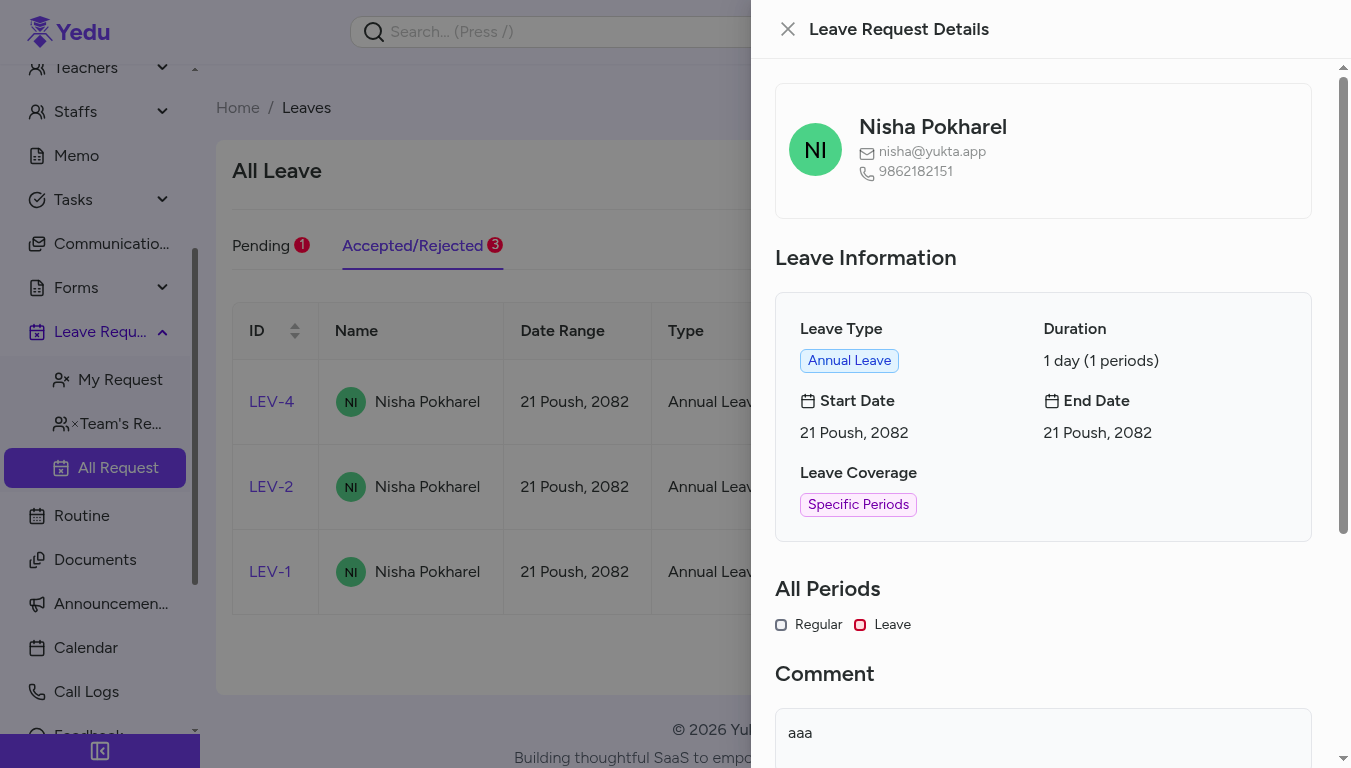Image resolution: width=1351 pixels, height=768 pixels.
Task: Switch to the Pending tab
Action: 262,245
